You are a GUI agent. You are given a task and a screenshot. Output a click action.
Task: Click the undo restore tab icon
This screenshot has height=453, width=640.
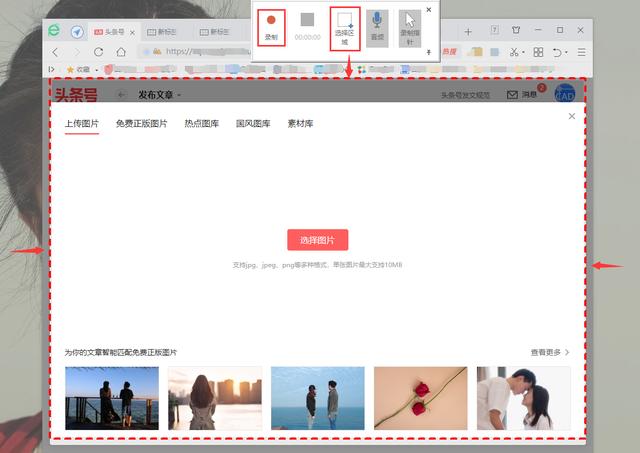pos(557,52)
